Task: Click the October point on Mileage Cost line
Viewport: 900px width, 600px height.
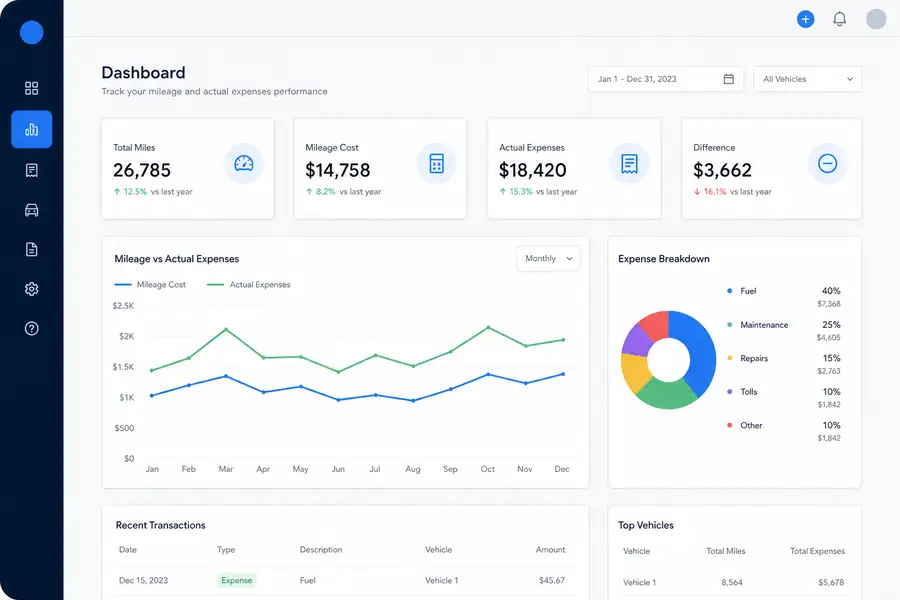Action: pos(488,374)
